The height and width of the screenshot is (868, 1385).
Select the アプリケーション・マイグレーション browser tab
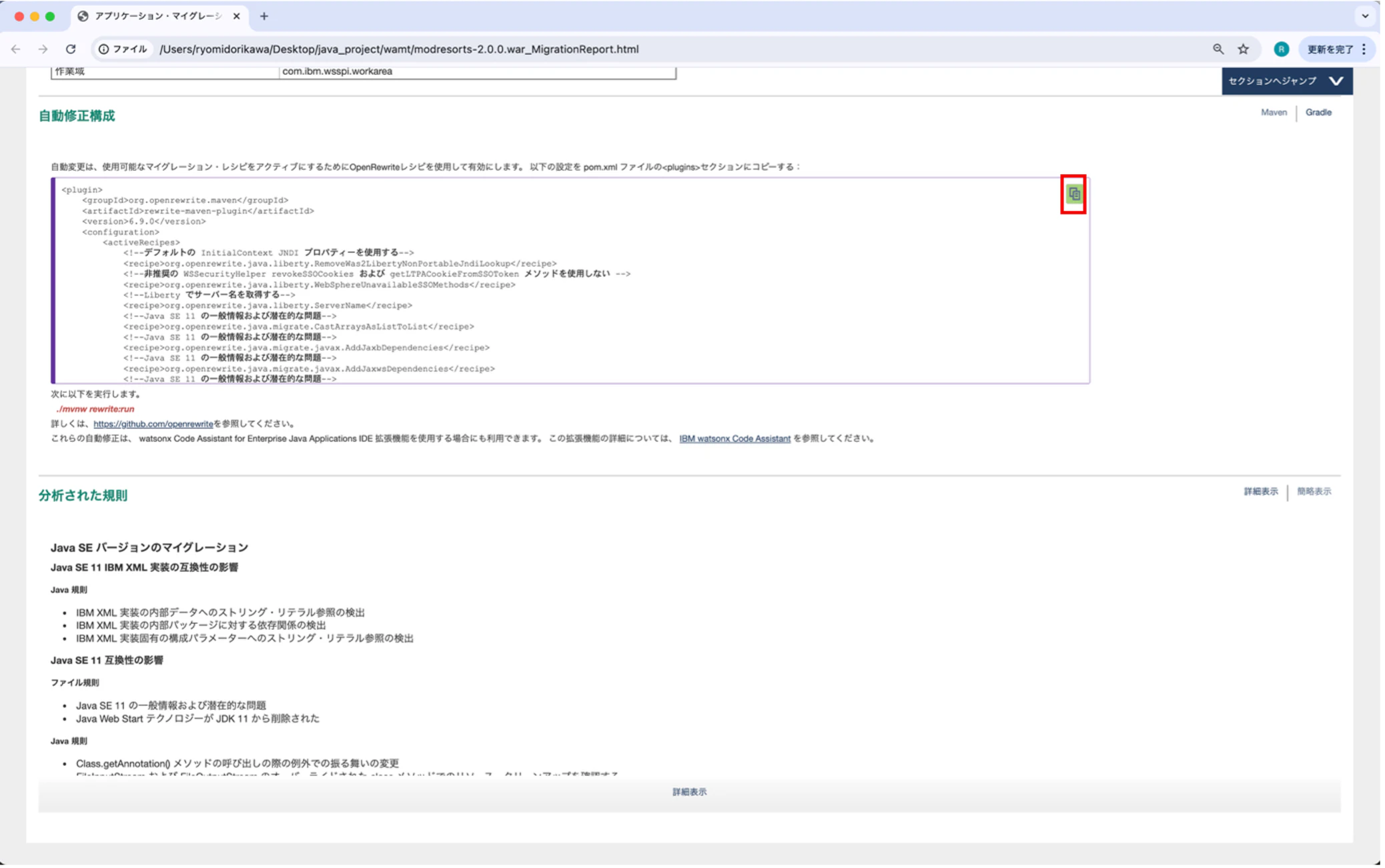tap(159, 16)
